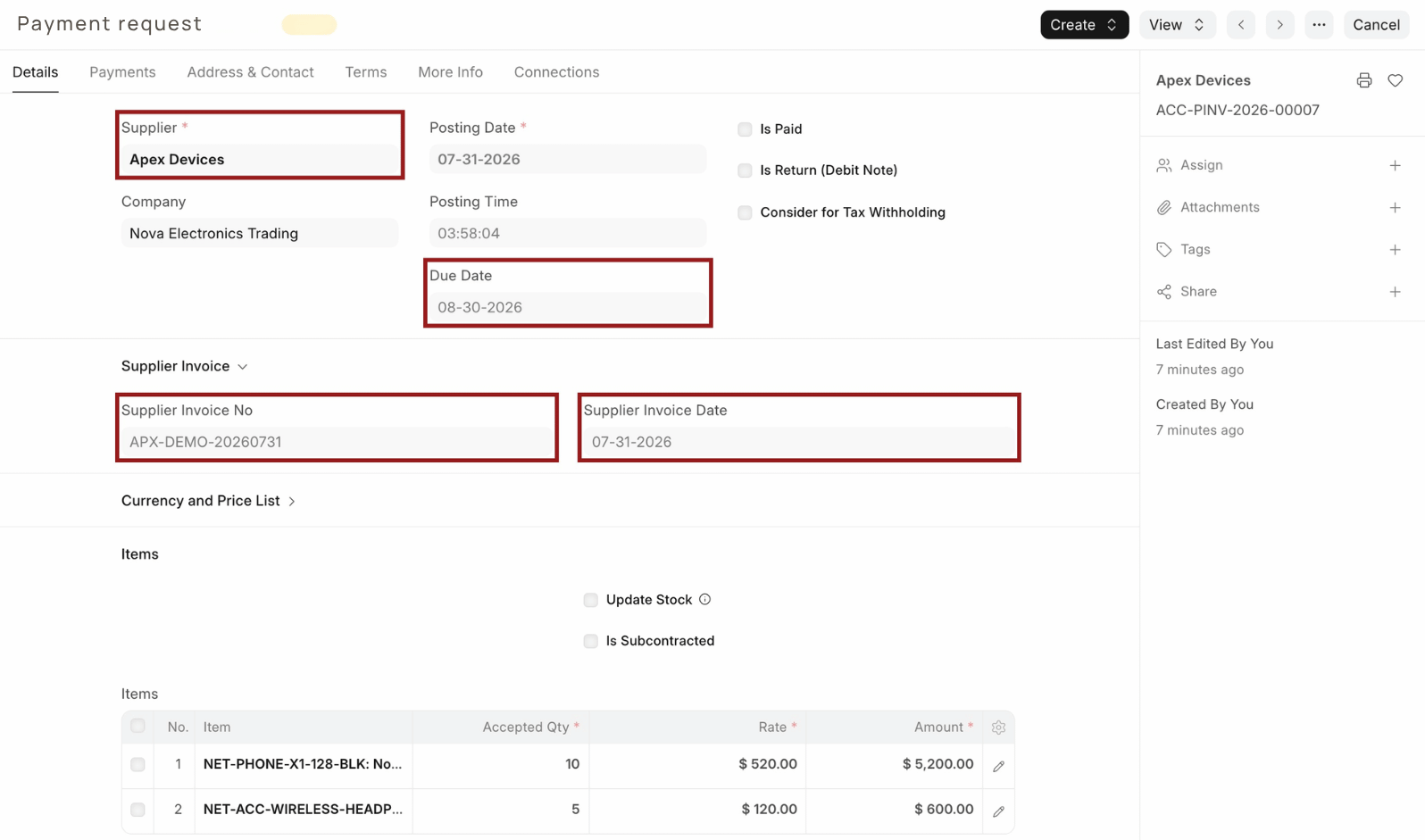Click the Tags label icon
Viewport: 1425px width, 840px height.
tap(1163, 249)
